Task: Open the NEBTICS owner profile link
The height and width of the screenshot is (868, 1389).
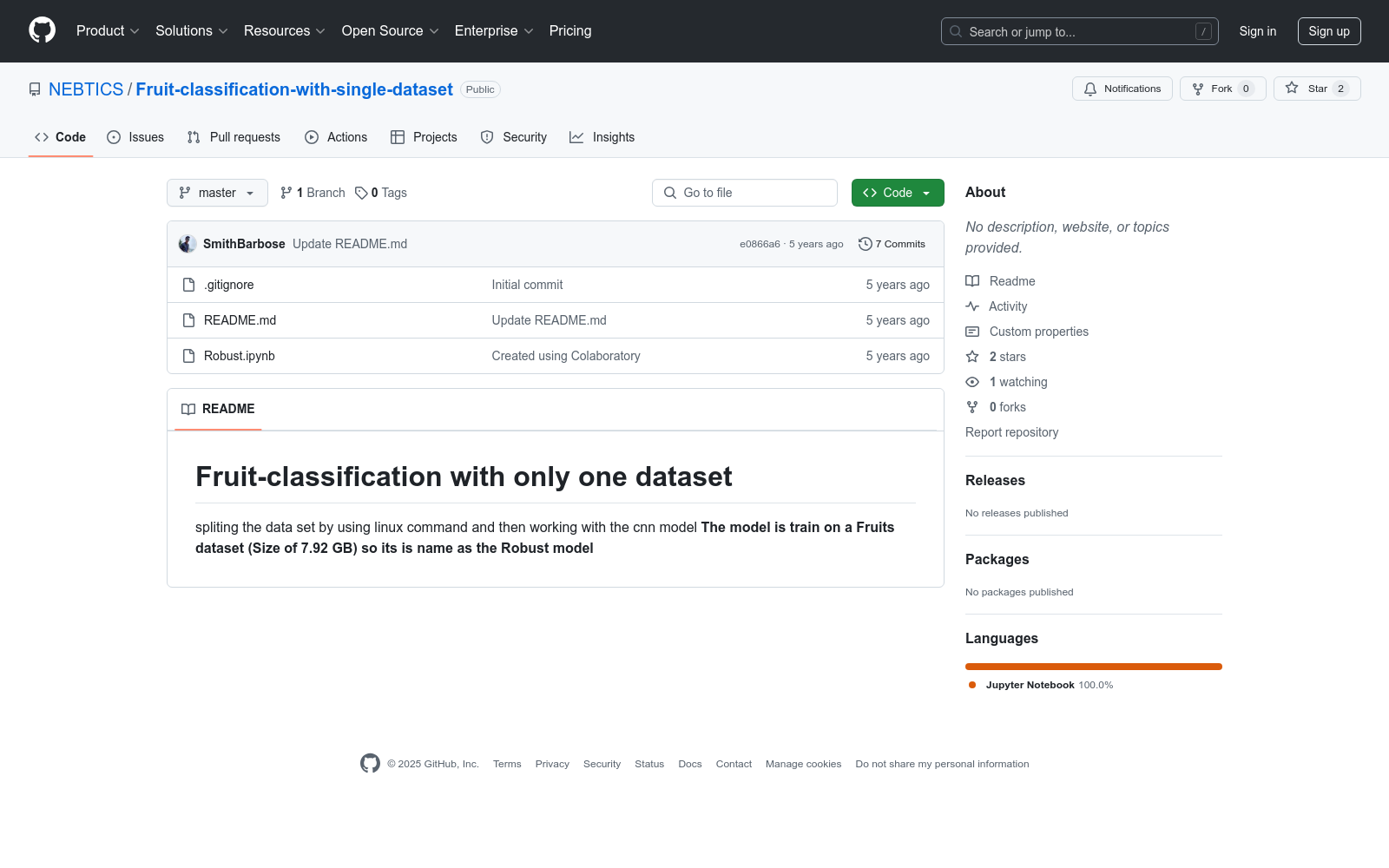Action: [86, 89]
